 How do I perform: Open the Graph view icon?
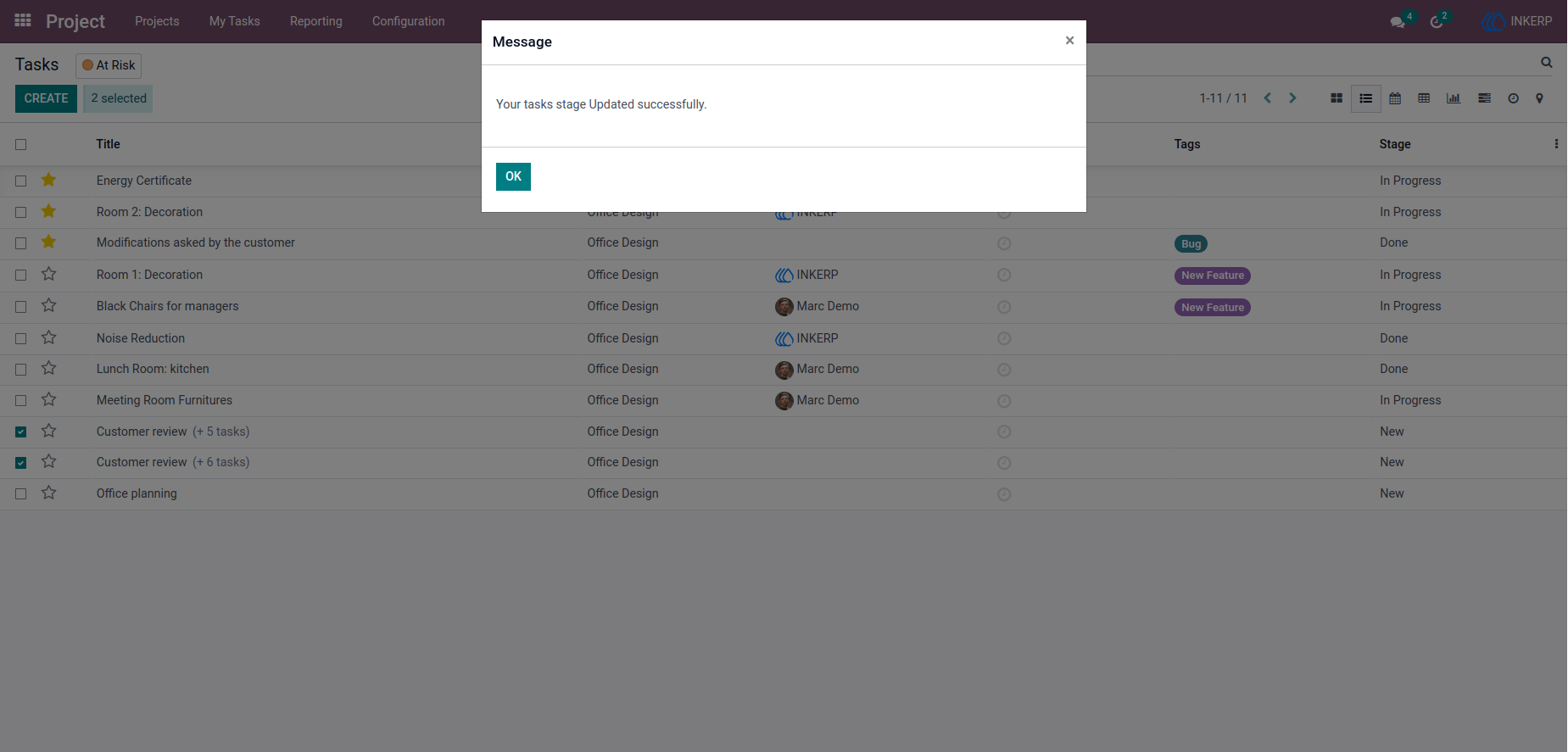pos(1454,98)
